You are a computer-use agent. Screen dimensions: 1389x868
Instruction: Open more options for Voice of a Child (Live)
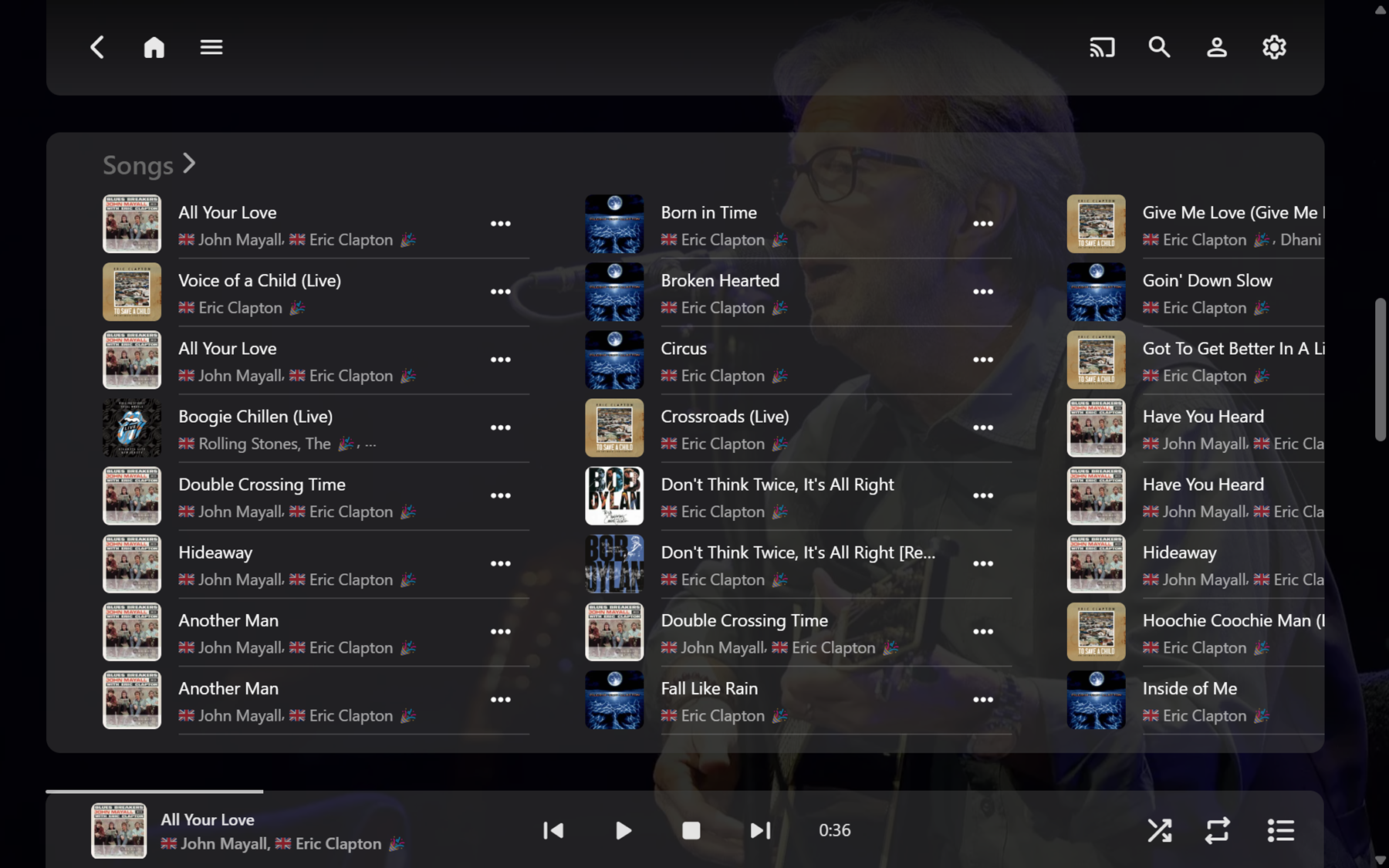501,292
